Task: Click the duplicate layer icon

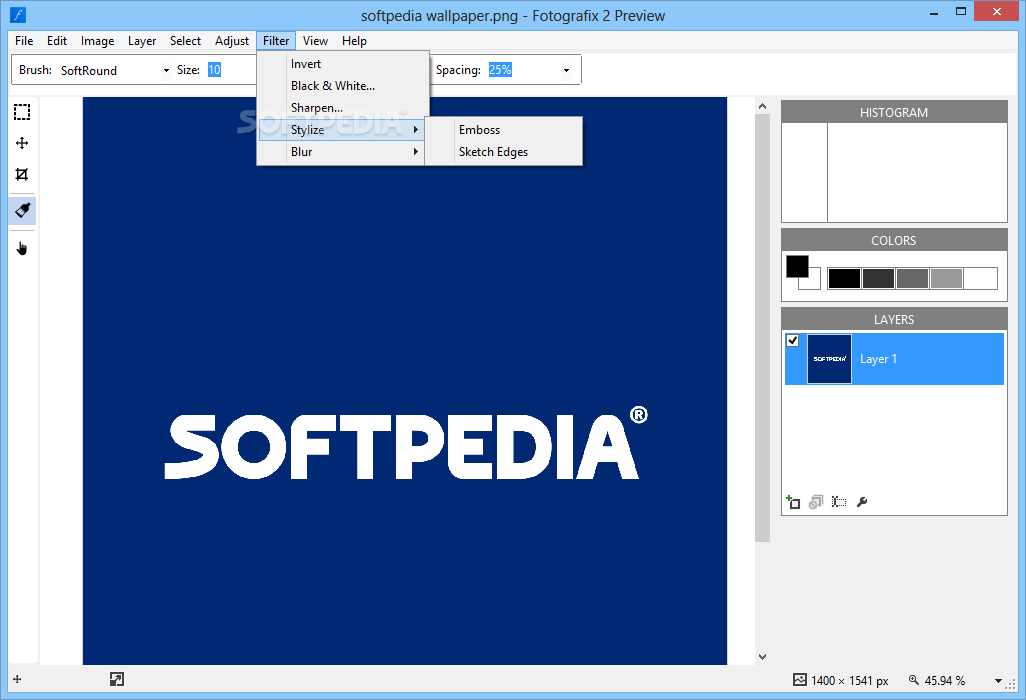Action: [815, 502]
